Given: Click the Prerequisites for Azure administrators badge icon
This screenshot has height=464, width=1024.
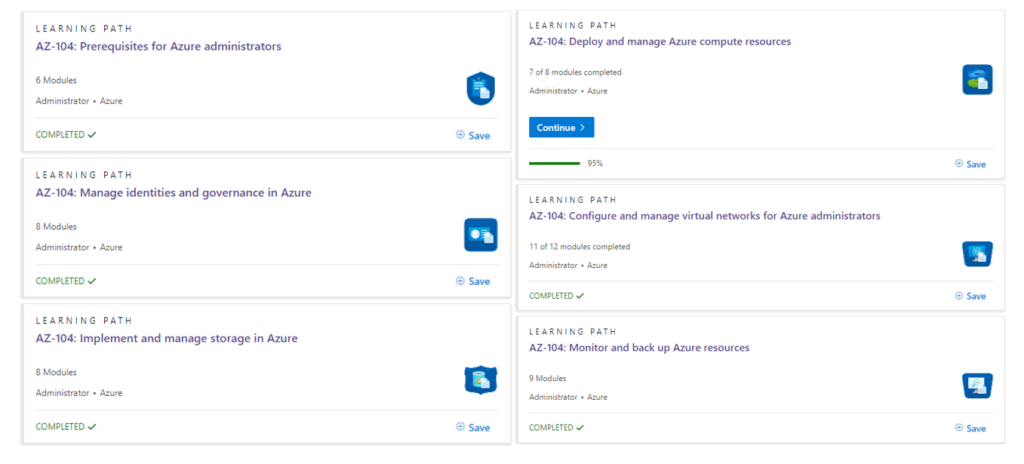Looking at the screenshot, I should pos(481,89).
